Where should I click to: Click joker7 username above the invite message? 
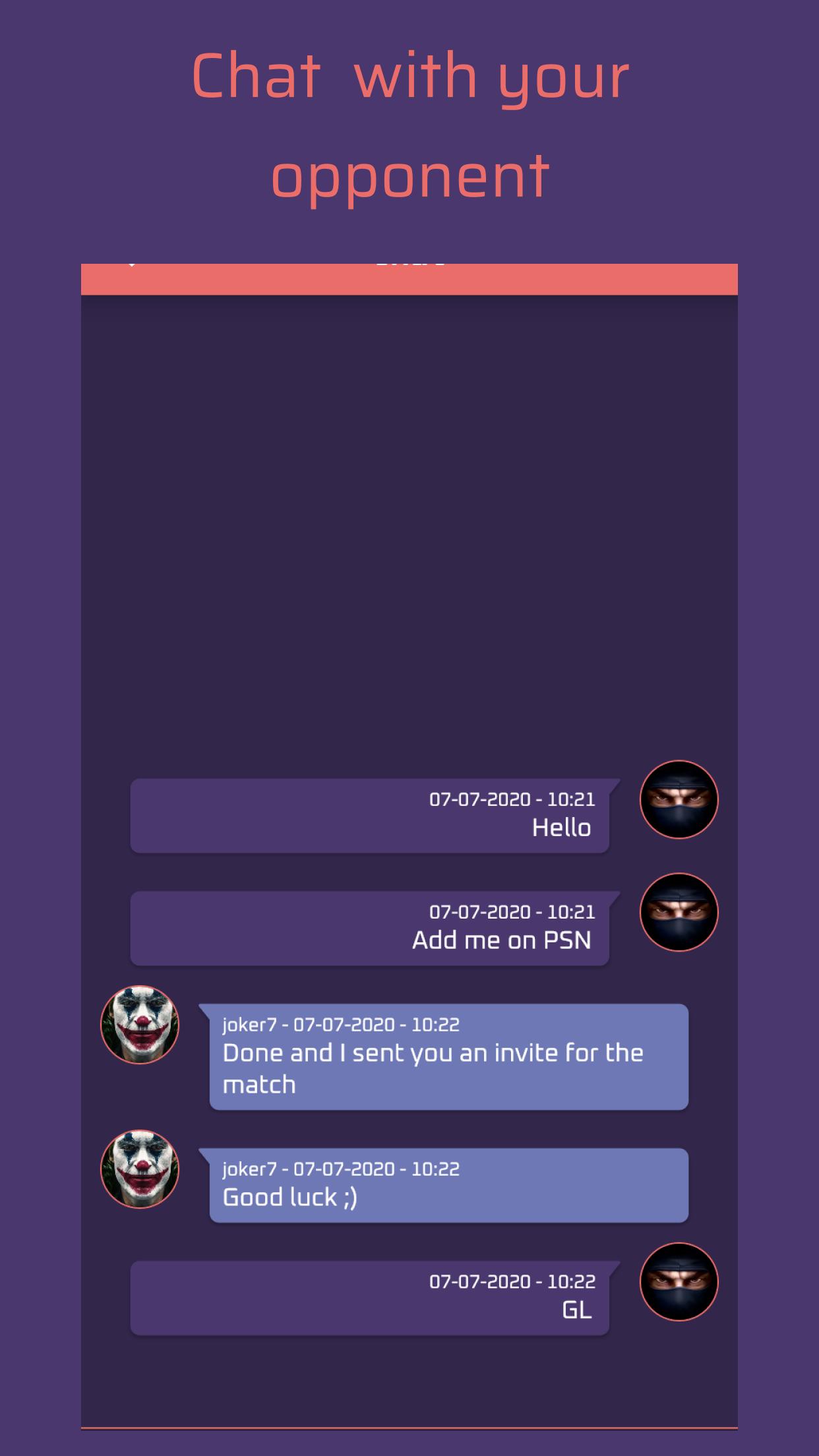click(250, 1025)
